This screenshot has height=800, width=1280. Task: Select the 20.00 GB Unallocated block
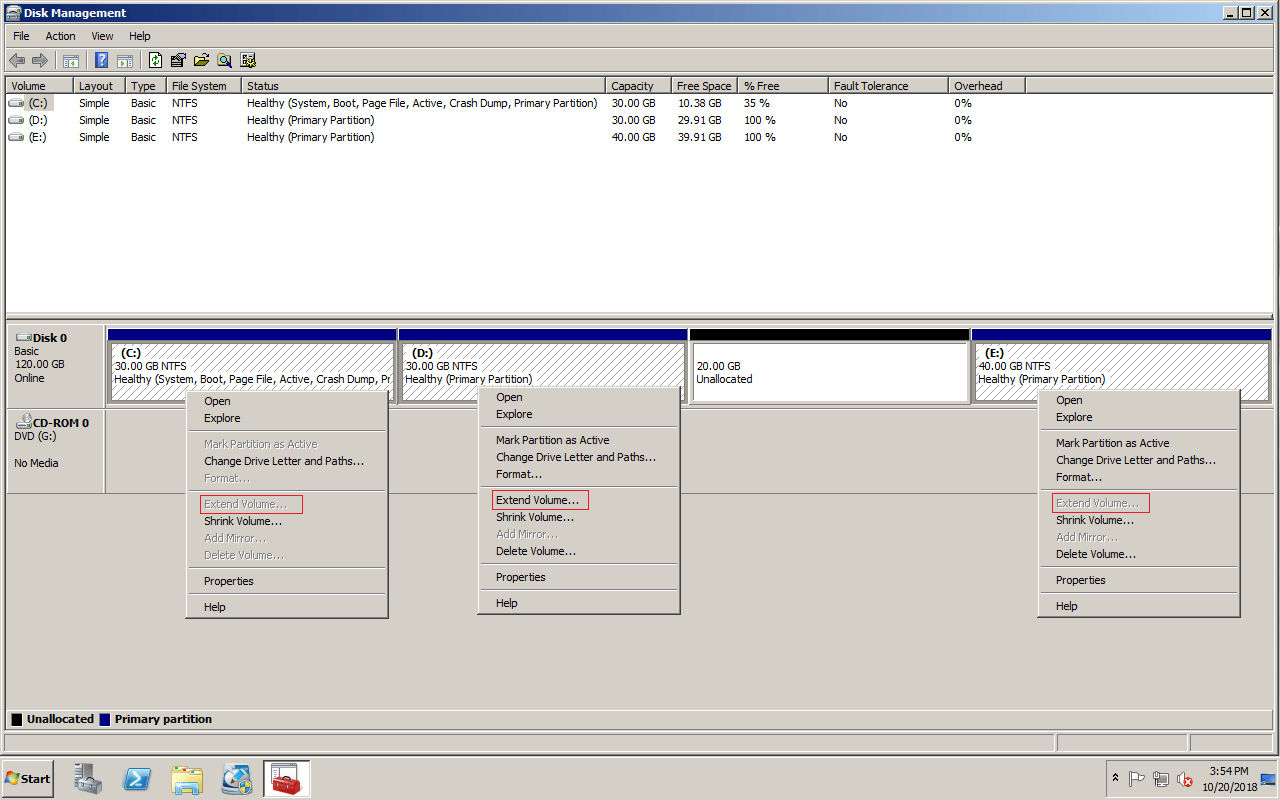829,366
